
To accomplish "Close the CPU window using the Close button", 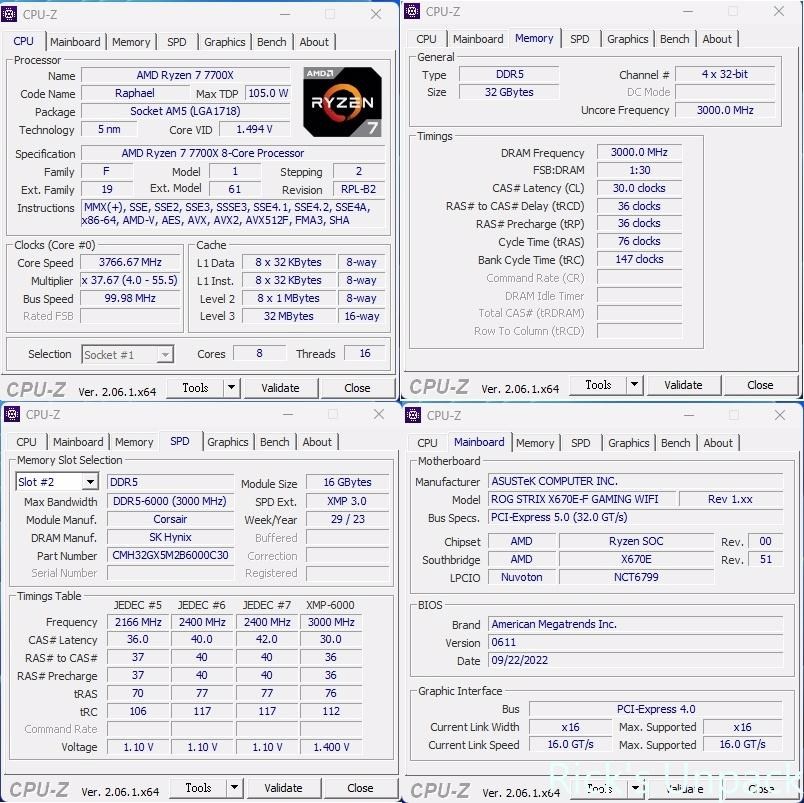I will [x=357, y=388].
